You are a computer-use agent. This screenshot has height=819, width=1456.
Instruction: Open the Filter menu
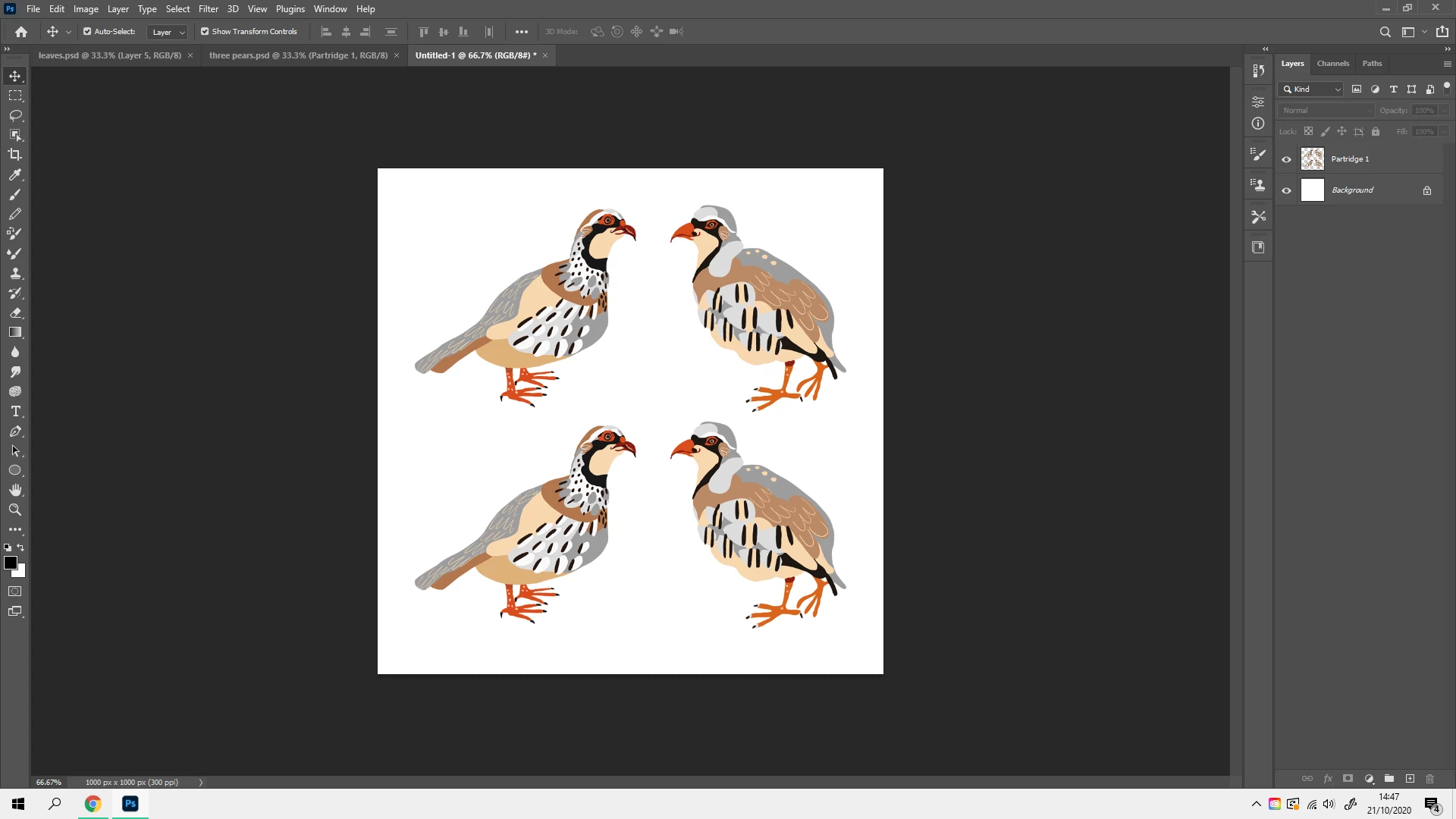tap(208, 9)
